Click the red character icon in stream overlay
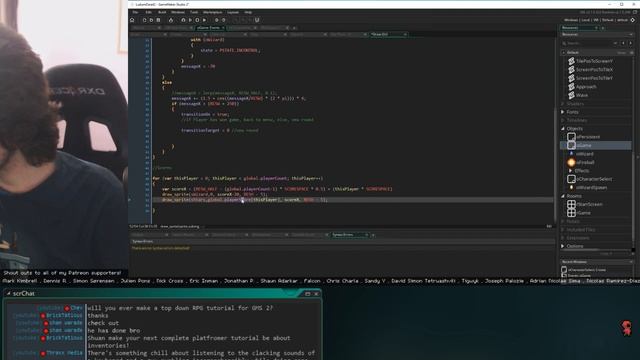 point(627,328)
